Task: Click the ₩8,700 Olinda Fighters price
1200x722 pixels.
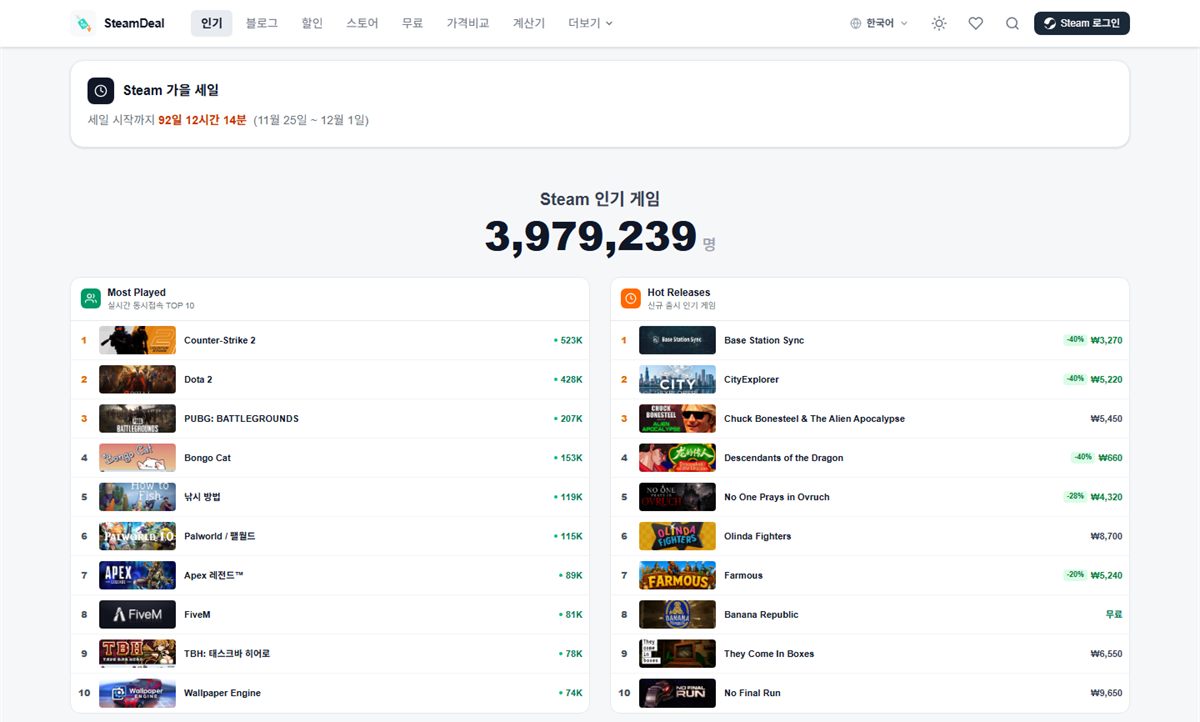Action: click(x=1106, y=536)
